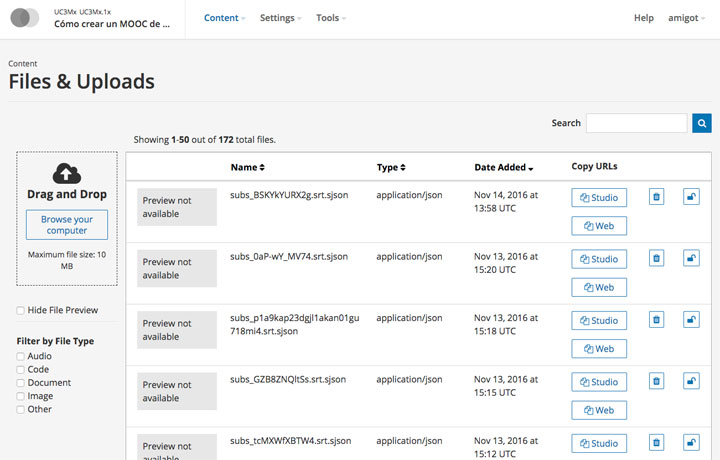Enable Hide File Preview checkbox
Image resolution: width=720 pixels, height=460 pixels.
[21, 311]
